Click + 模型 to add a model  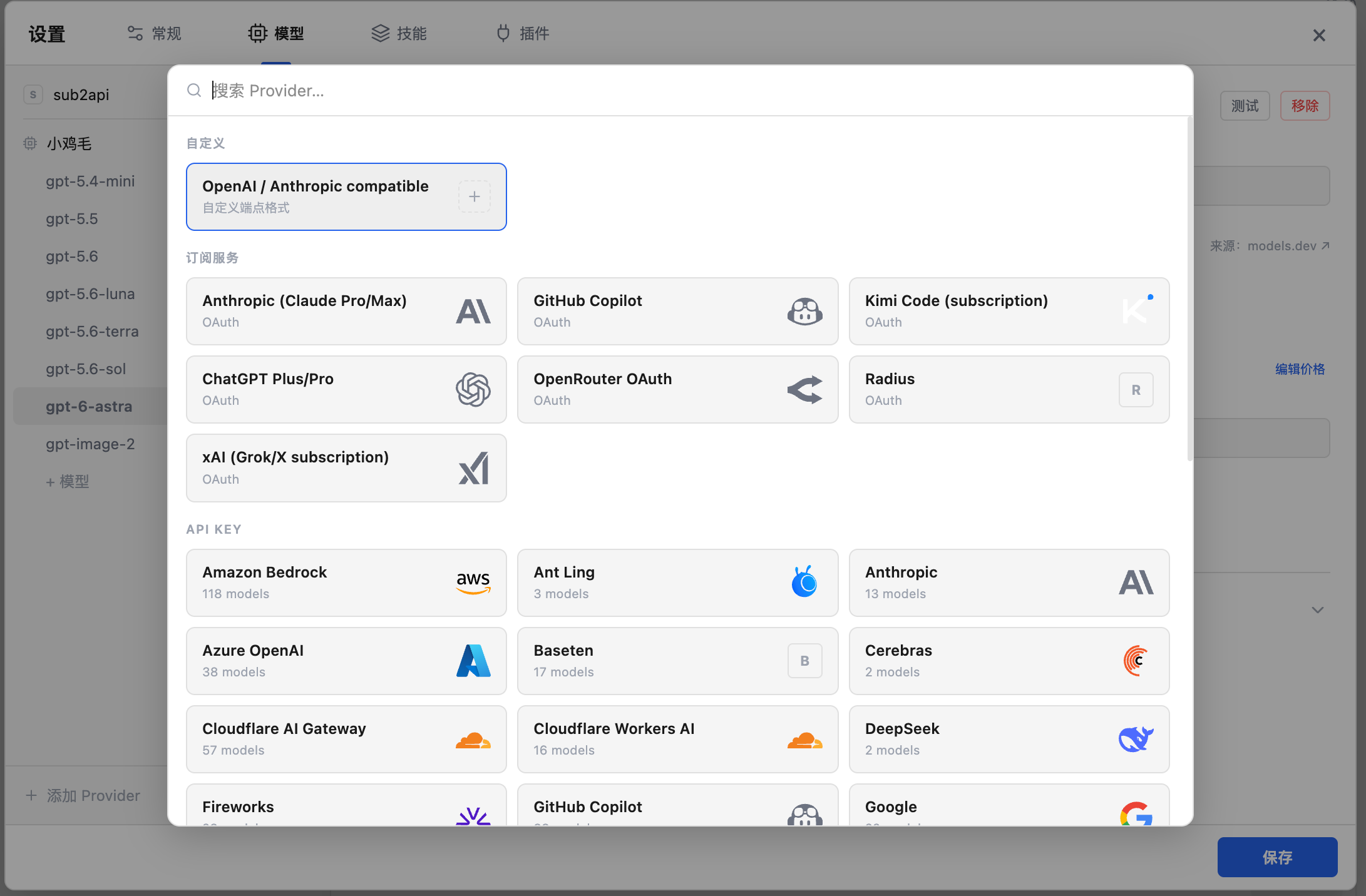[x=67, y=482]
